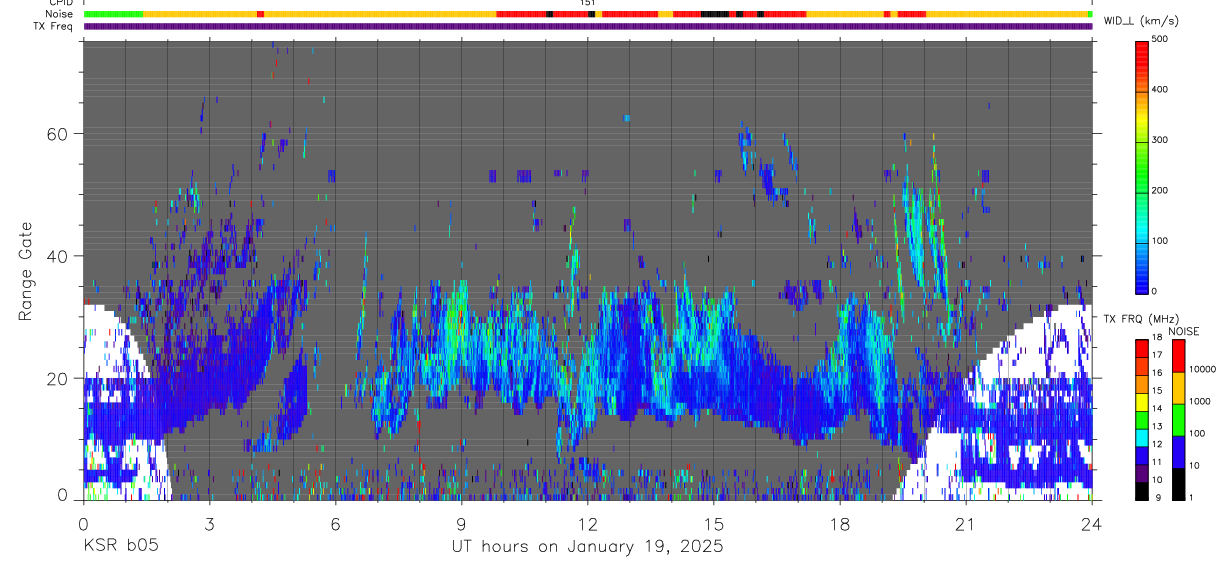Click the '21' UT hour tick label
Screen dimensions: 1228x567
pos(965,523)
